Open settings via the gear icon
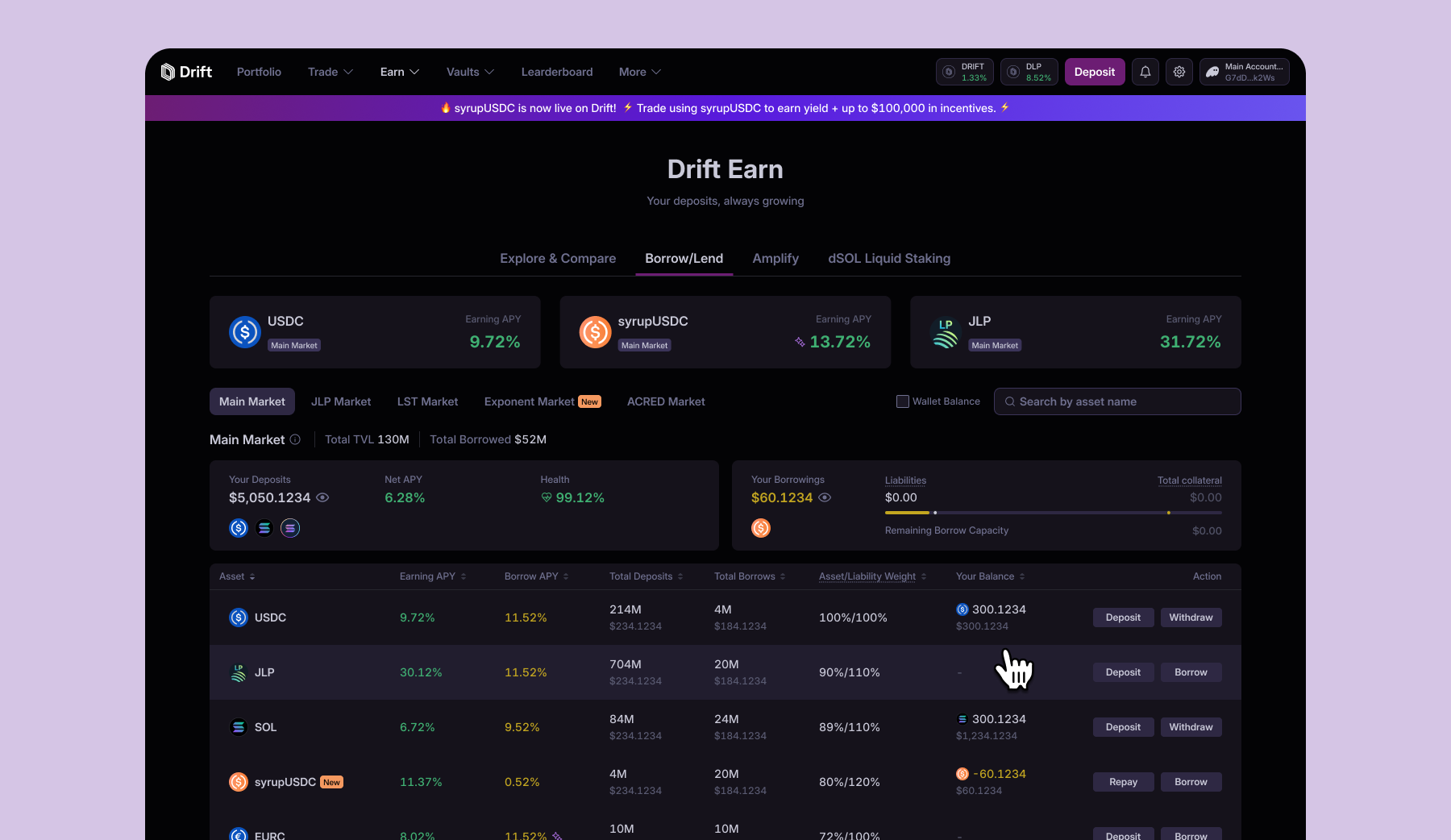 (x=1179, y=72)
